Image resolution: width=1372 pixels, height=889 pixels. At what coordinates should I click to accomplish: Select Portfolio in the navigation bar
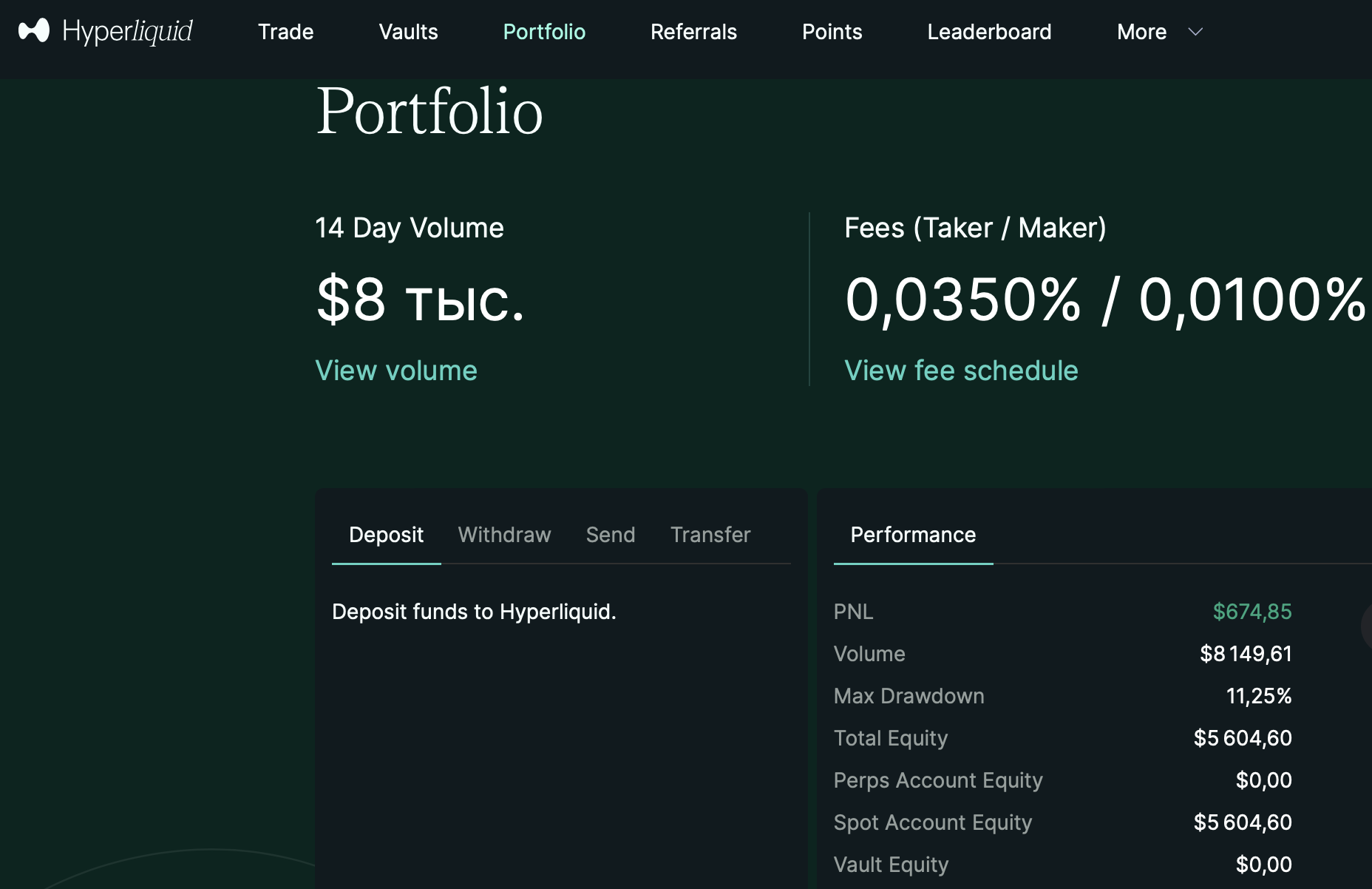point(544,32)
